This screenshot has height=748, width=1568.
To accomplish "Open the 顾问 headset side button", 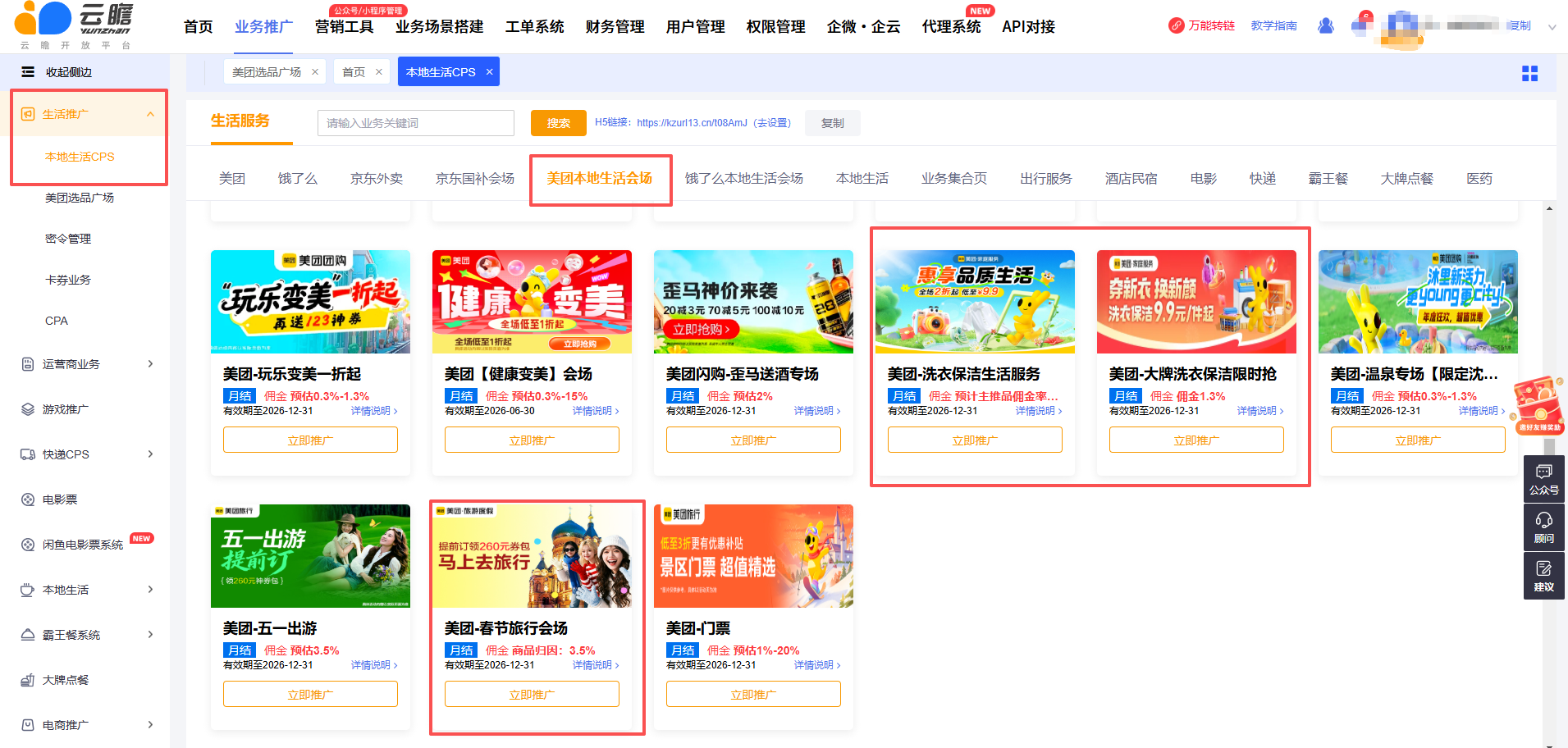I will (x=1543, y=527).
